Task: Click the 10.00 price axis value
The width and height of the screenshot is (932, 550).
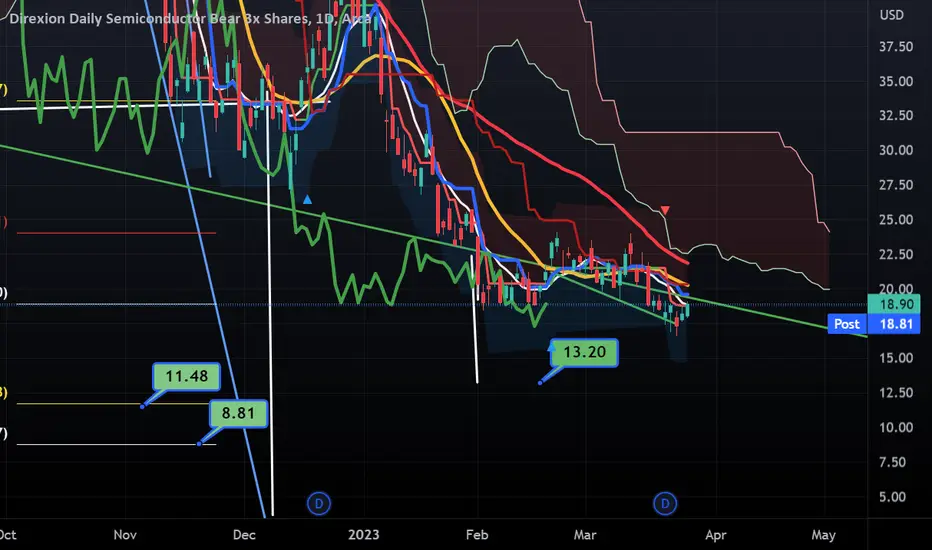Action: click(x=896, y=427)
